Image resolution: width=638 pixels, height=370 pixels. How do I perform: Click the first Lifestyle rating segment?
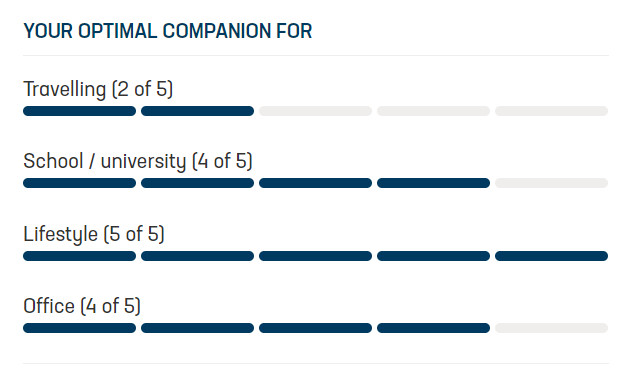point(79,256)
